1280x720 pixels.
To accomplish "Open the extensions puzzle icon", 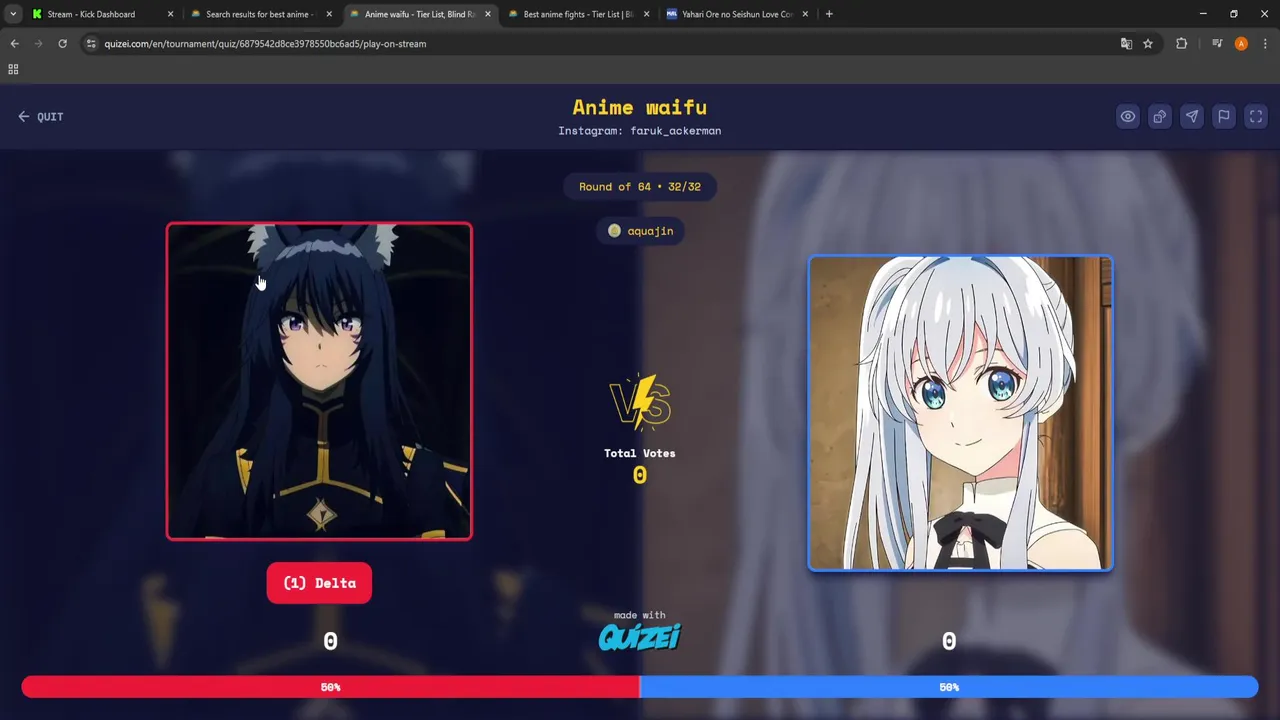I will (x=1181, y=44).
